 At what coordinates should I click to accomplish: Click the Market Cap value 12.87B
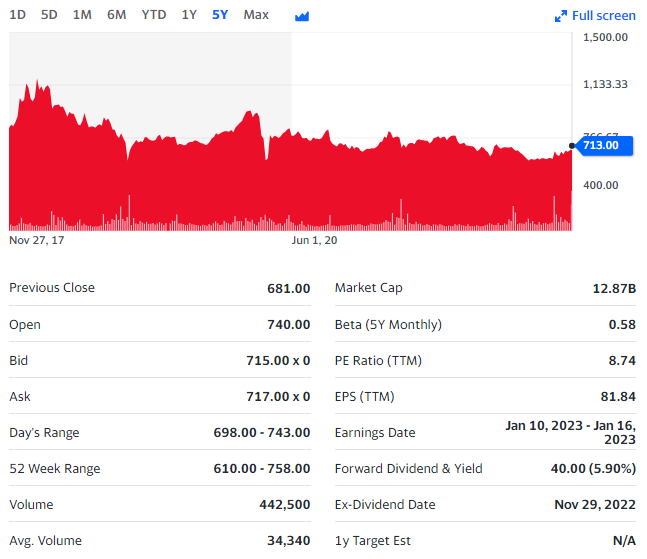(x=614, y=288)
